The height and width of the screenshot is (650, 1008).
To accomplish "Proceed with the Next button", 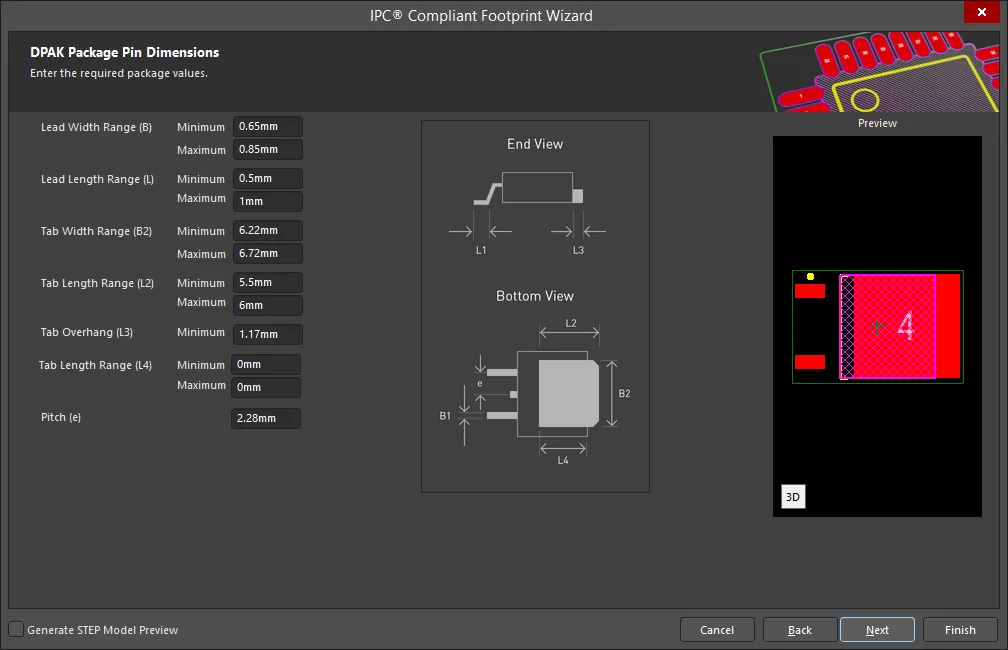I will pos(877,630).
